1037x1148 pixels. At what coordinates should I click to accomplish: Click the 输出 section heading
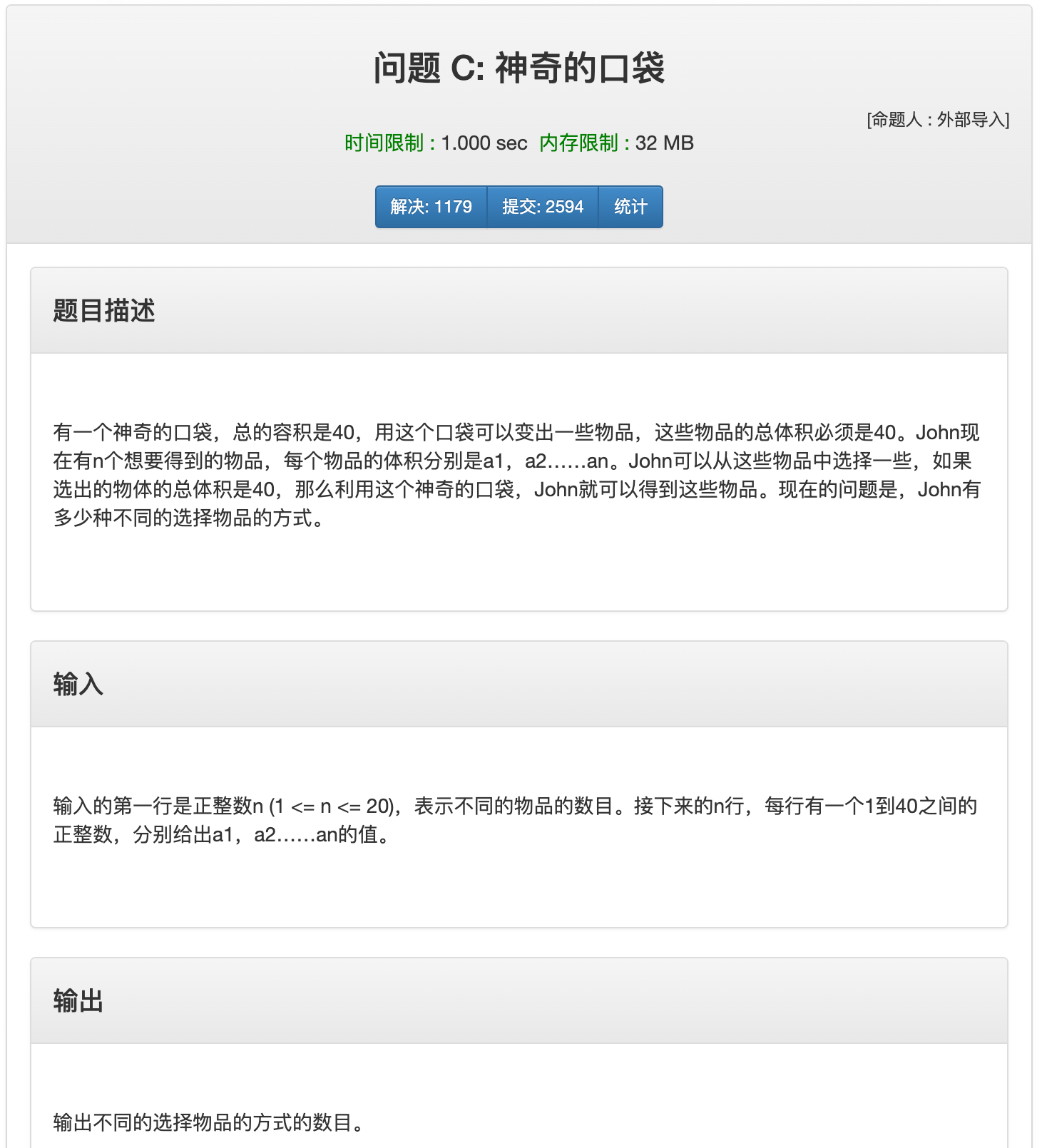[78, 1001]
